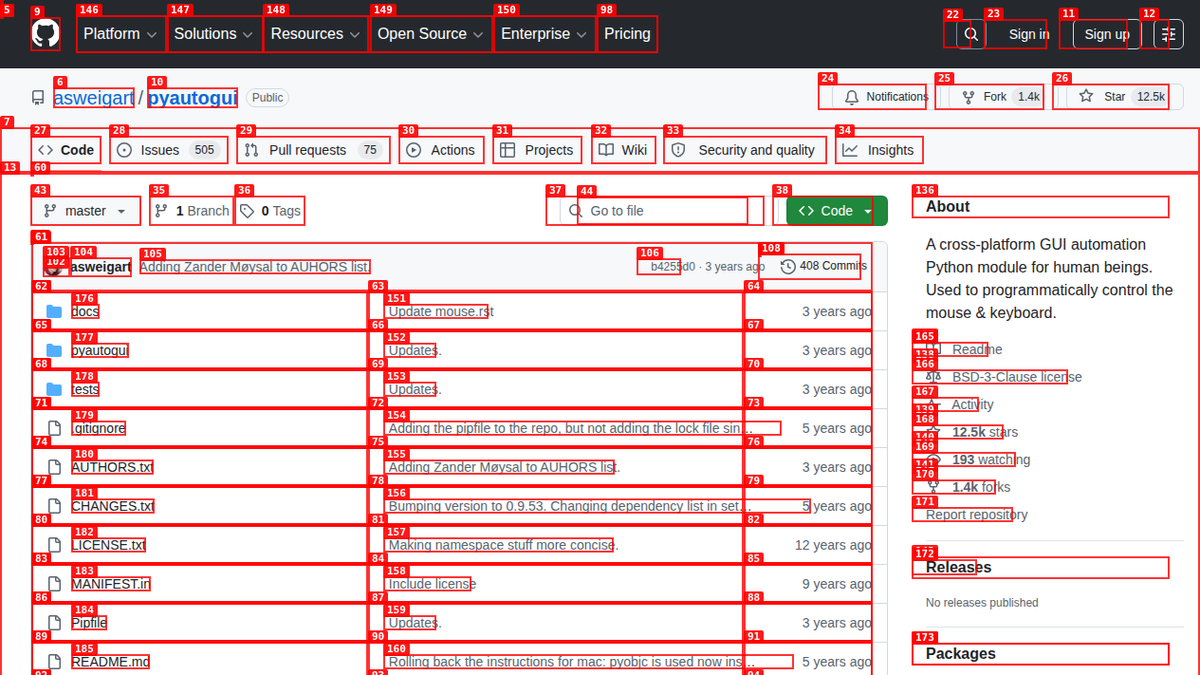The width and height of the screenshot is (1200, 675).
Task: Click the asweigart author name in commit row
Action: click(101, 267)
